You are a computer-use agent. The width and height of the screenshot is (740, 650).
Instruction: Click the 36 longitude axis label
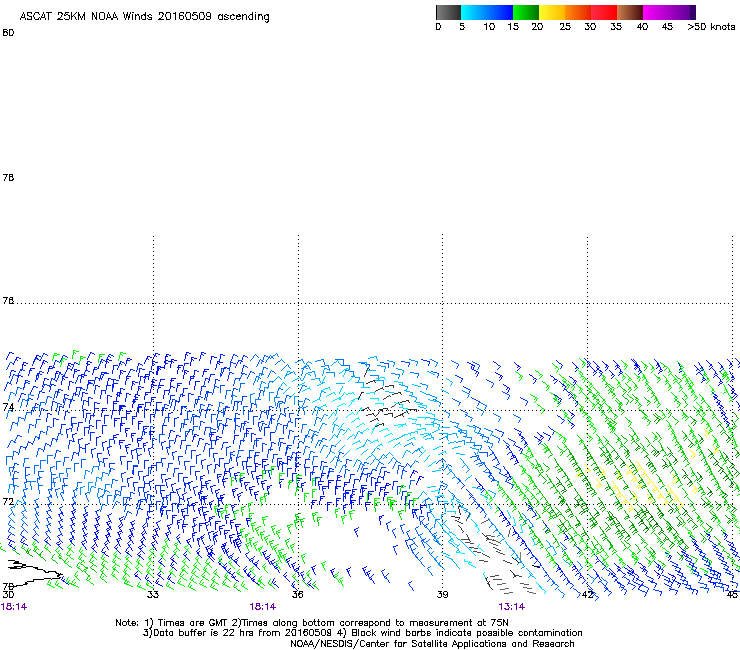297,594
